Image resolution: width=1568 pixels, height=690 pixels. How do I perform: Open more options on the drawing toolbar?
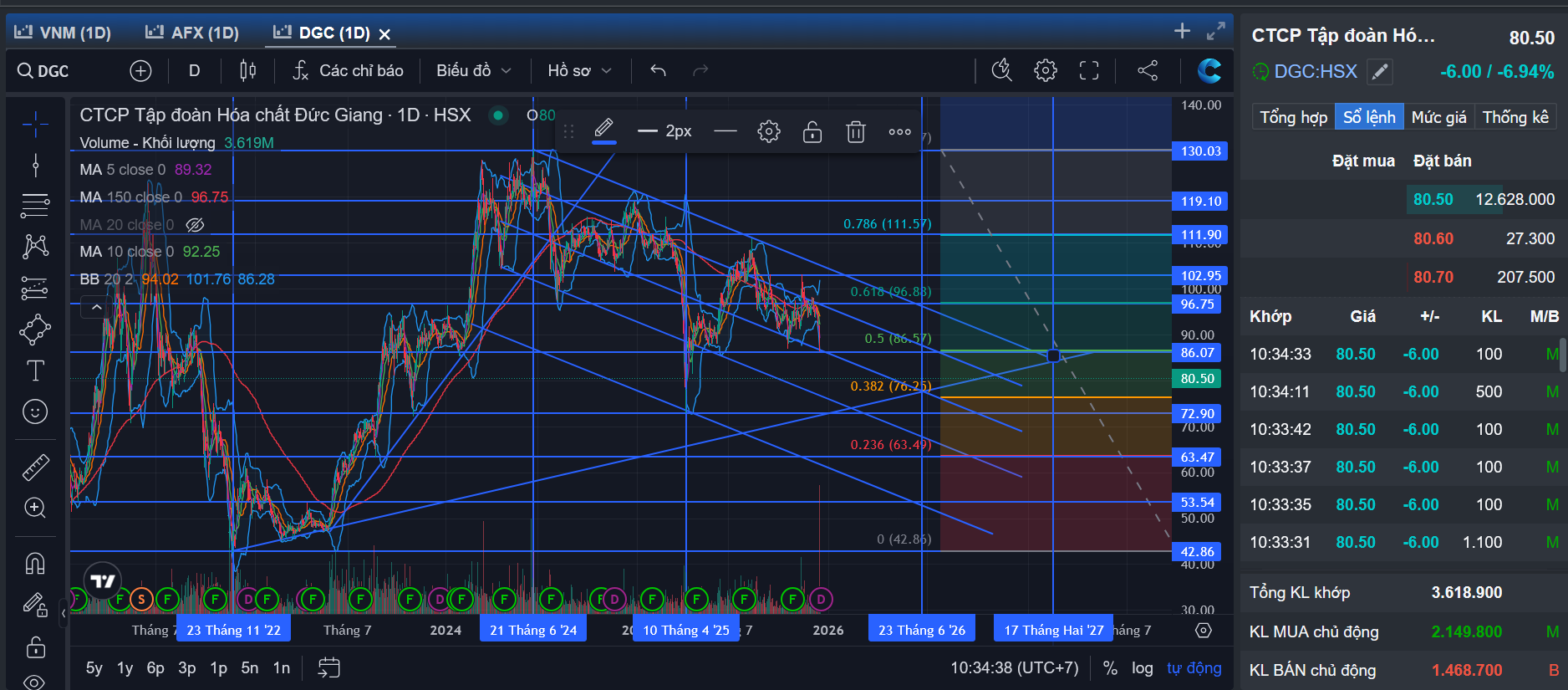click(899, 131)
